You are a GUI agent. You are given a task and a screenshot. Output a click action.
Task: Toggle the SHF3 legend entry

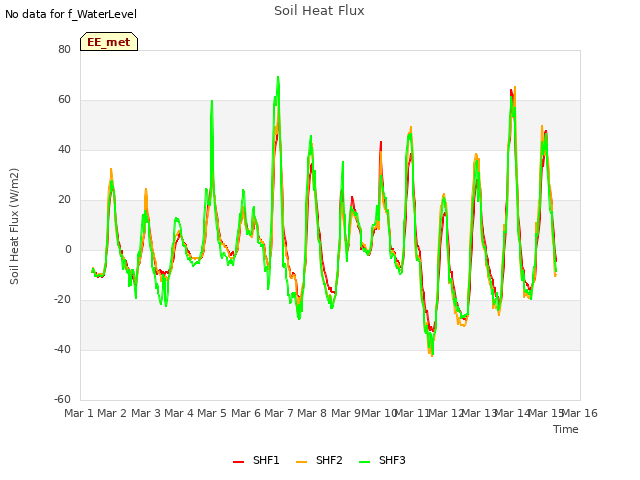click(x=382, y=460)
